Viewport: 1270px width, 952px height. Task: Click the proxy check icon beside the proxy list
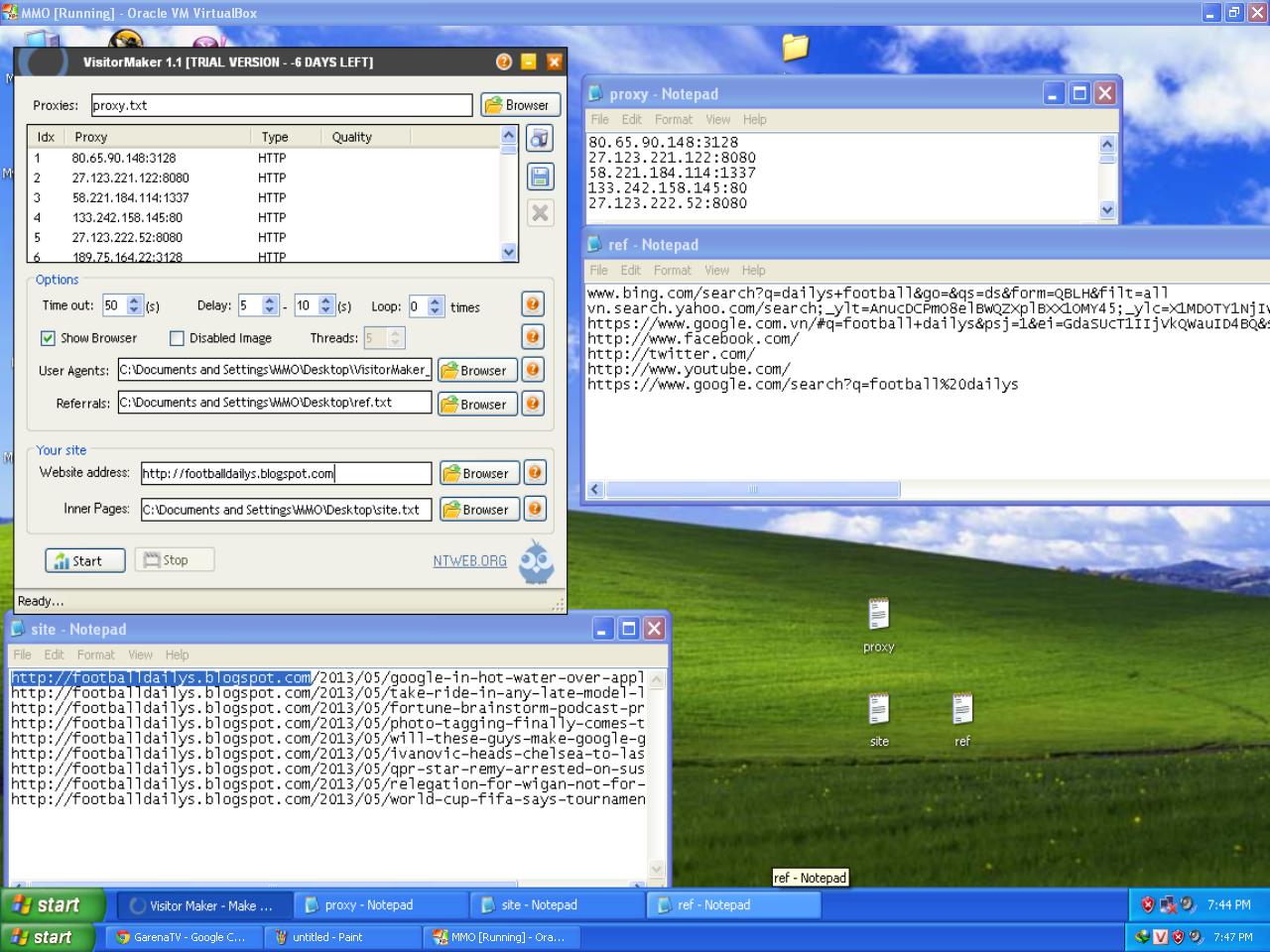[540, 139]
